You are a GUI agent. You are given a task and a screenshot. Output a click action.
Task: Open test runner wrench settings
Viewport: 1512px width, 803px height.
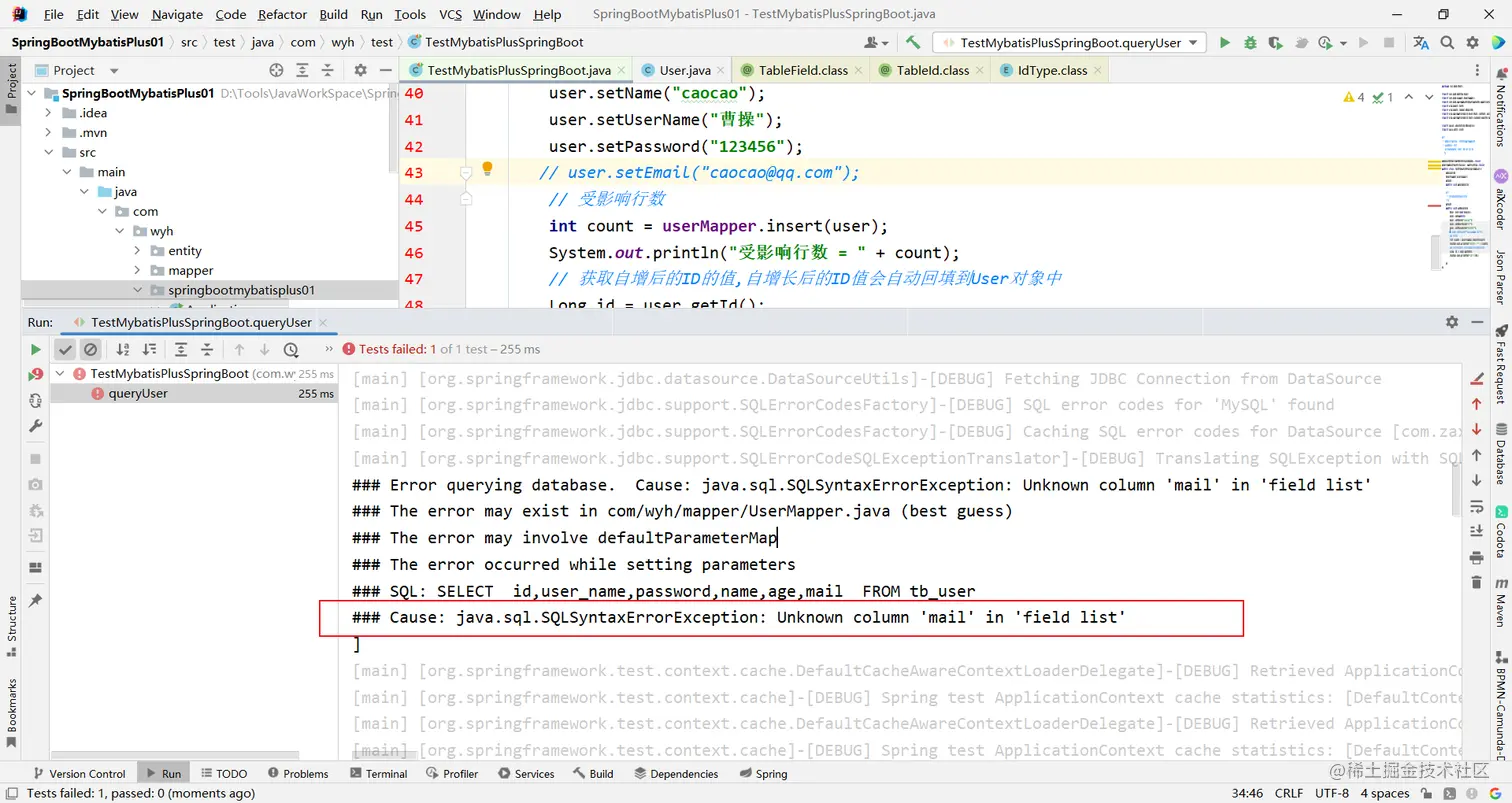point(36,426)
